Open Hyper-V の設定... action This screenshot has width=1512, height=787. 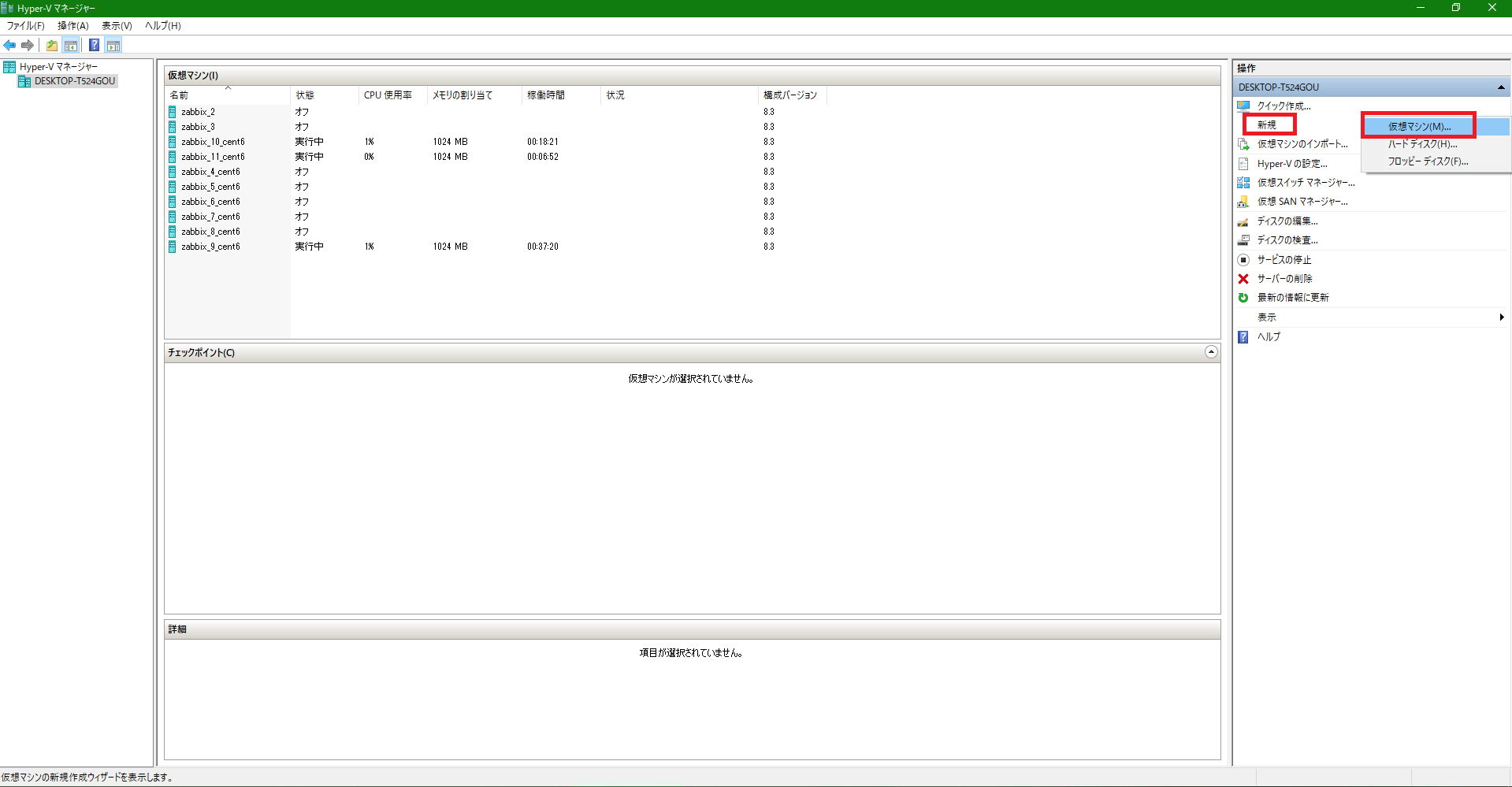tap(1292, 164)
